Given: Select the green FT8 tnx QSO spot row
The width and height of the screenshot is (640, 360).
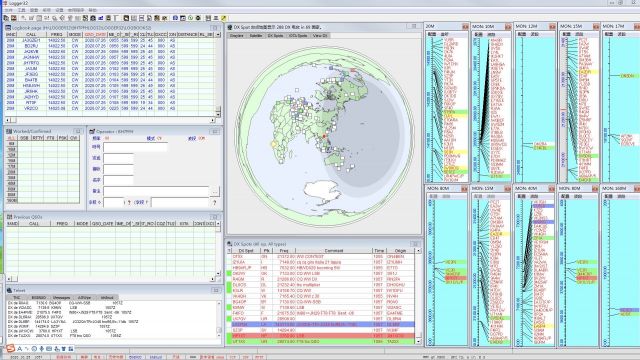Looking at the screenshot, I should pos(323,341).
